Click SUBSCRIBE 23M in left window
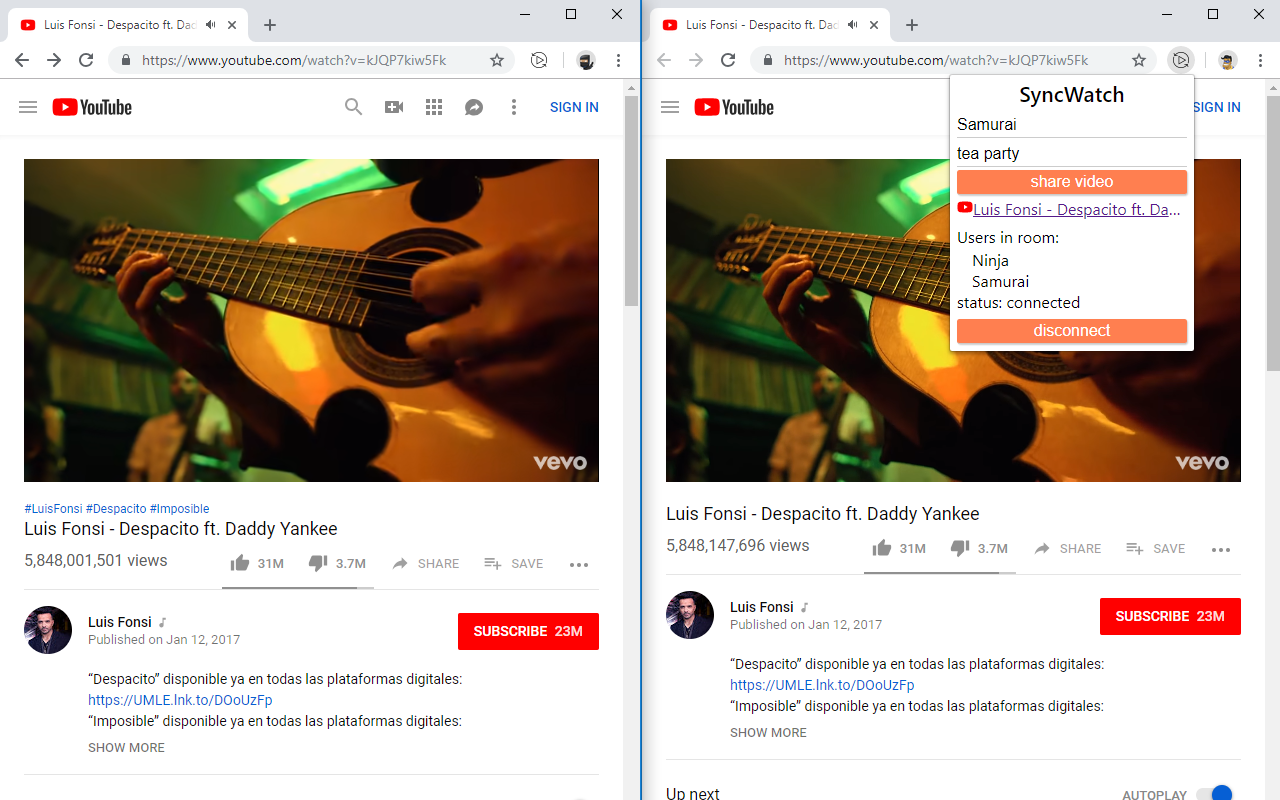Screen dimensions: 1280x800 pyautogui.click(x=528, y=631)
